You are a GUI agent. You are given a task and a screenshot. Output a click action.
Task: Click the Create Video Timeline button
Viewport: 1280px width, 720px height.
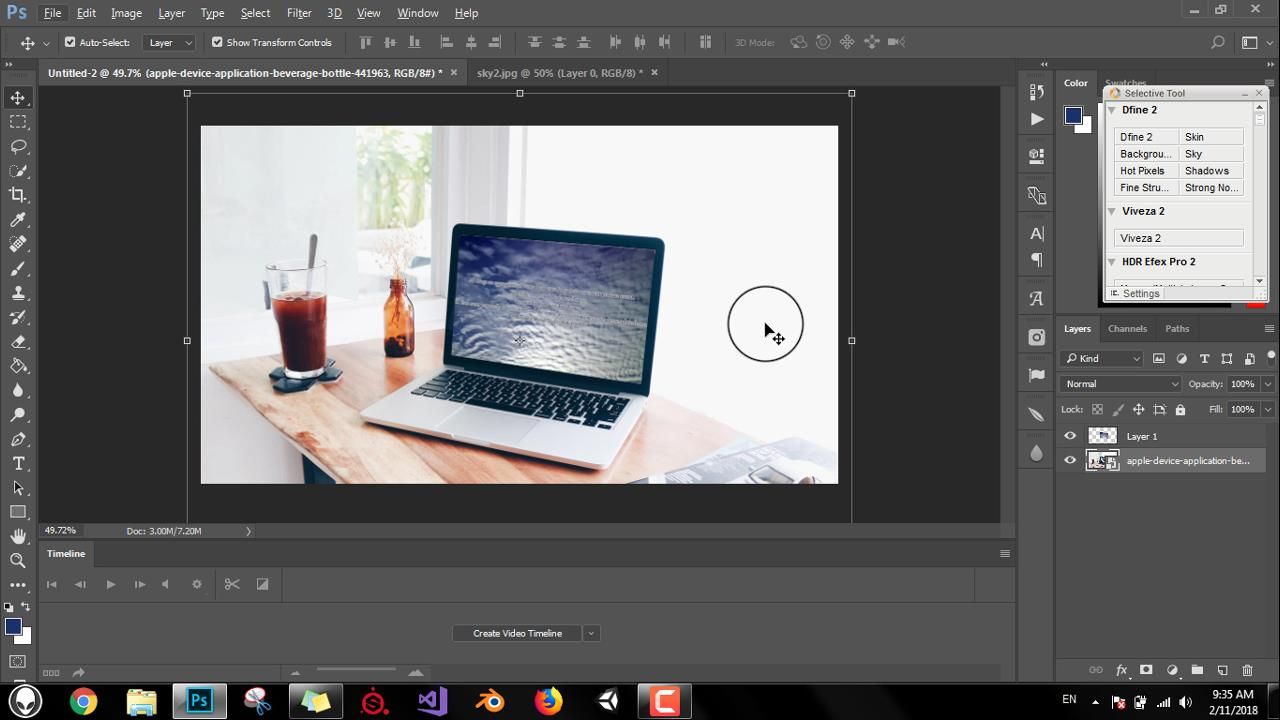point(517,633)
